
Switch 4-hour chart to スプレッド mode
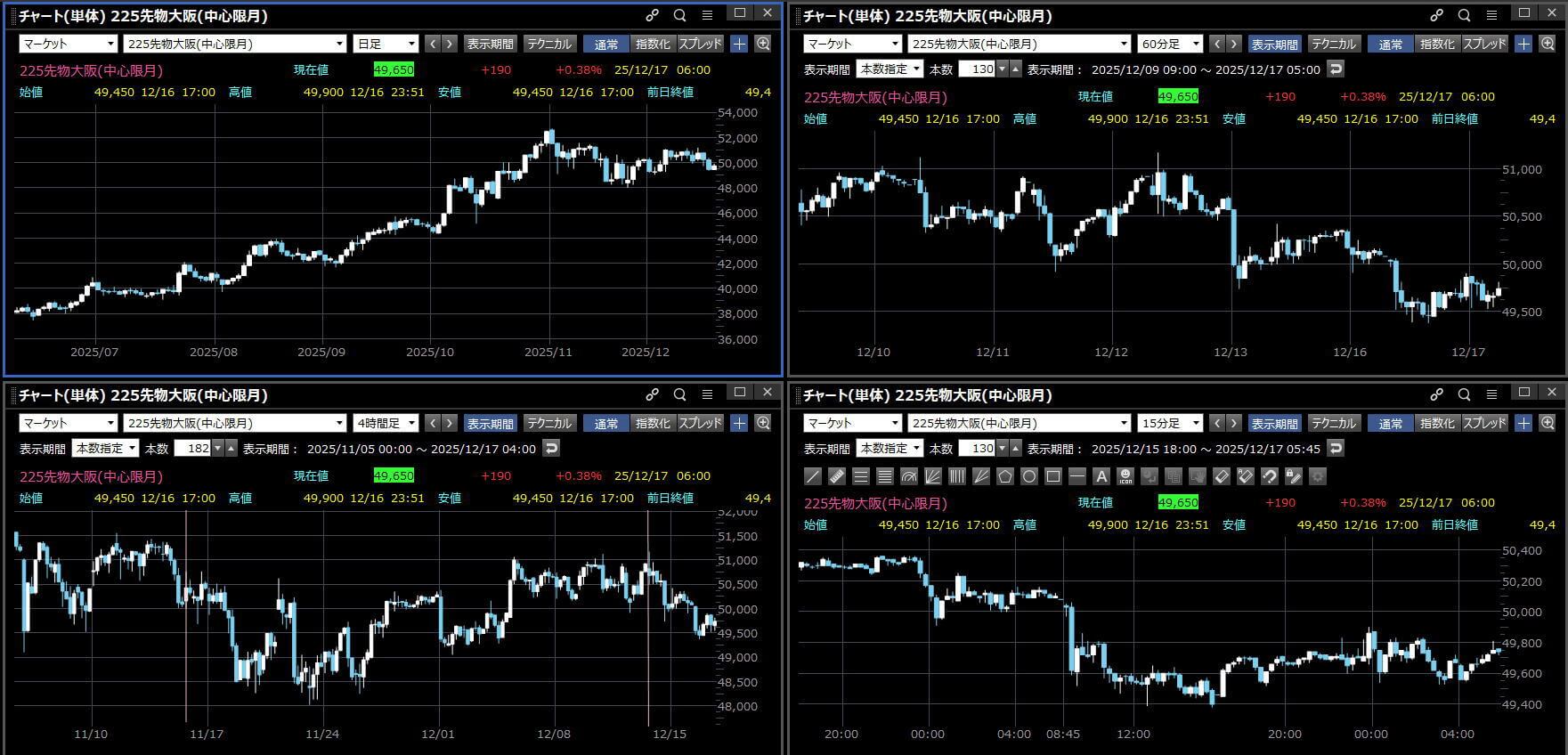(x=700, y=423)
